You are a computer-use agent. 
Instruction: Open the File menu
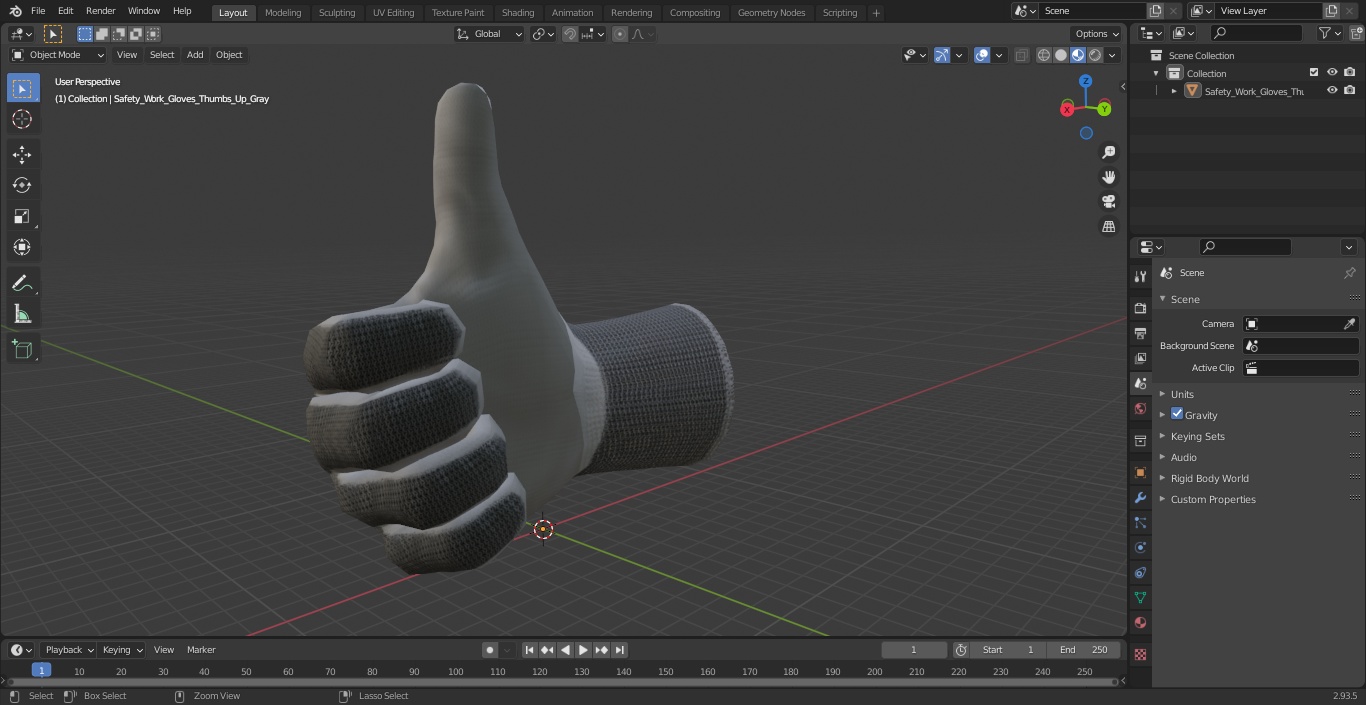point(38,11)
